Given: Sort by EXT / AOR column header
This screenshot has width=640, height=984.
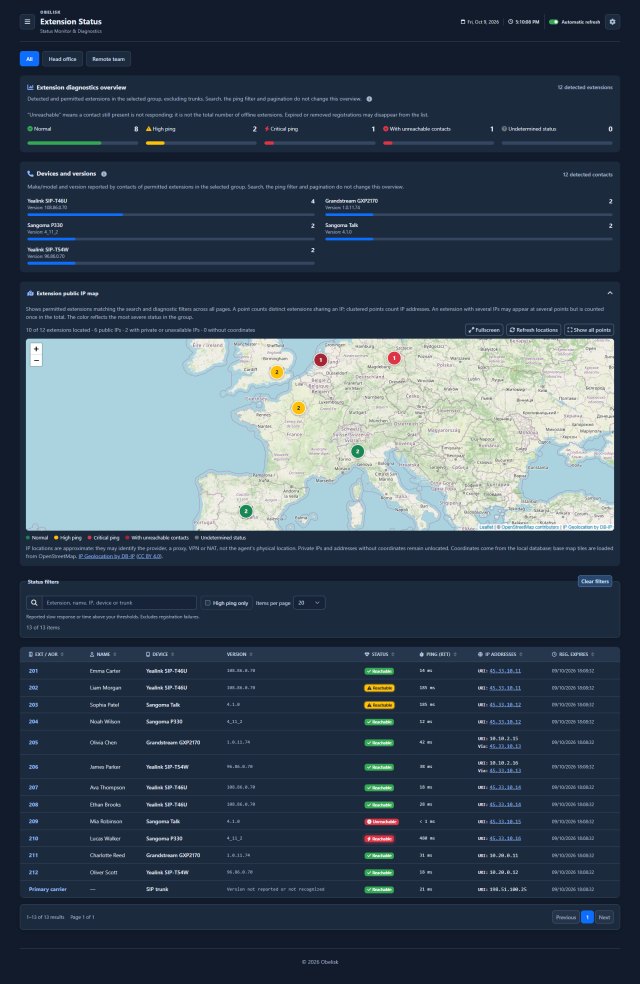Looking at the screenshot, I should tap(46, 655).
